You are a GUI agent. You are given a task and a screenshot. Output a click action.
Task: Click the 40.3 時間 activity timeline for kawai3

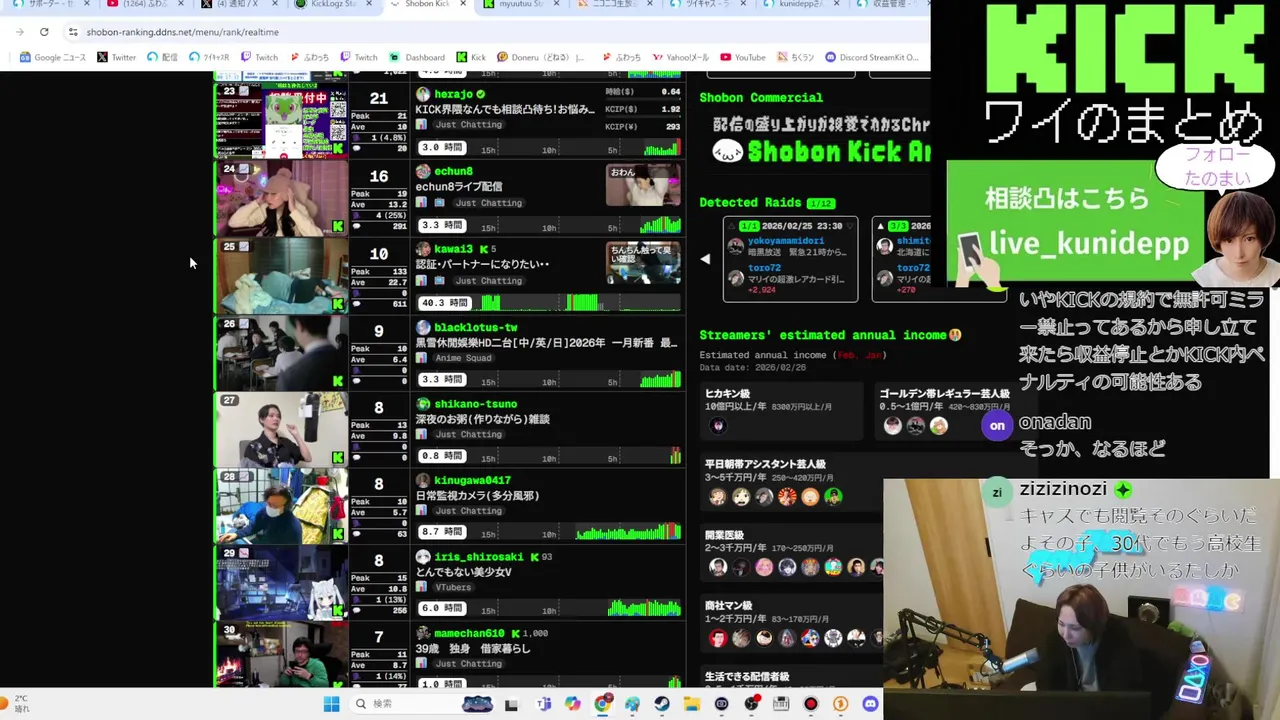coord(548,302)
